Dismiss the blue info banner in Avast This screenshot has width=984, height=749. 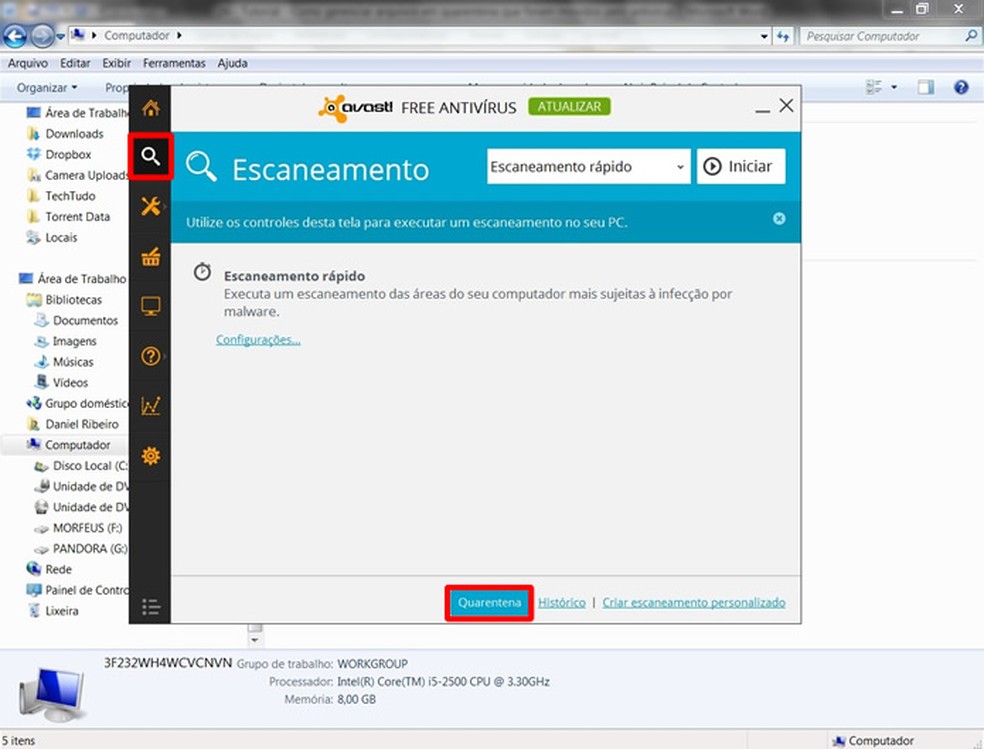coord(779,218)
